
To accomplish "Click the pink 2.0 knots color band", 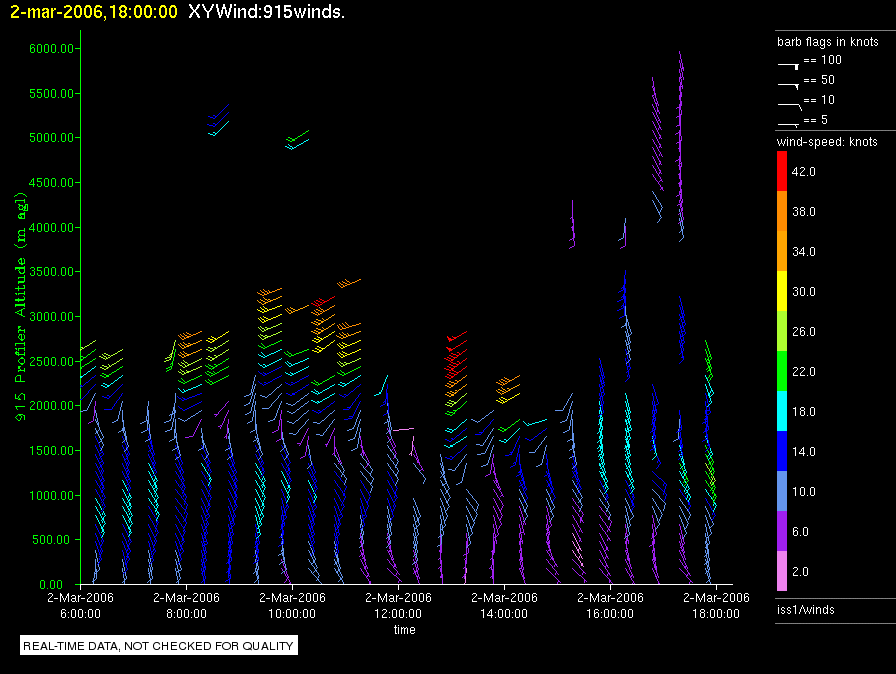I will coord(783,572).
